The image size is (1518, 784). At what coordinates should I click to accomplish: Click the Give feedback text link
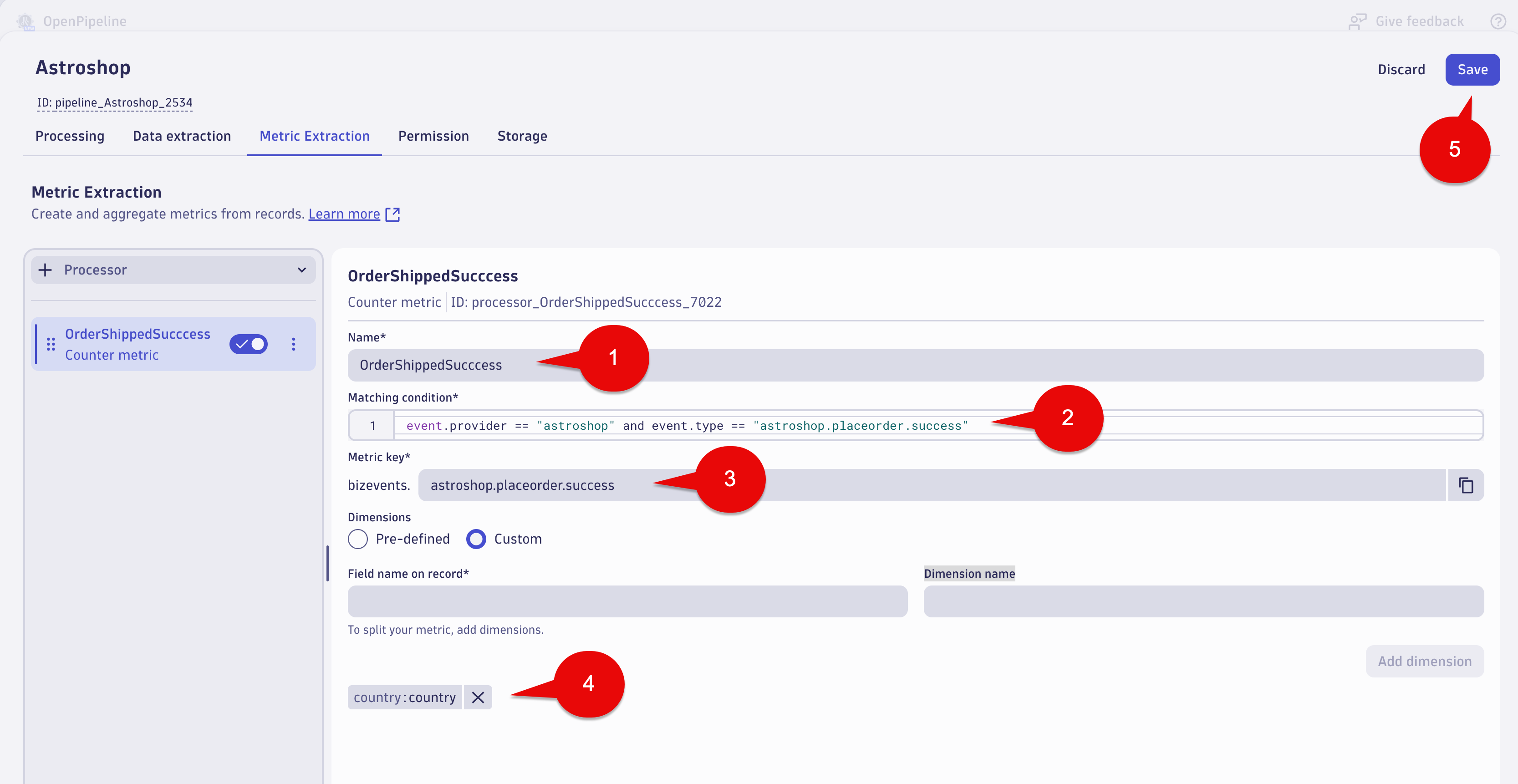(1419, 22)
